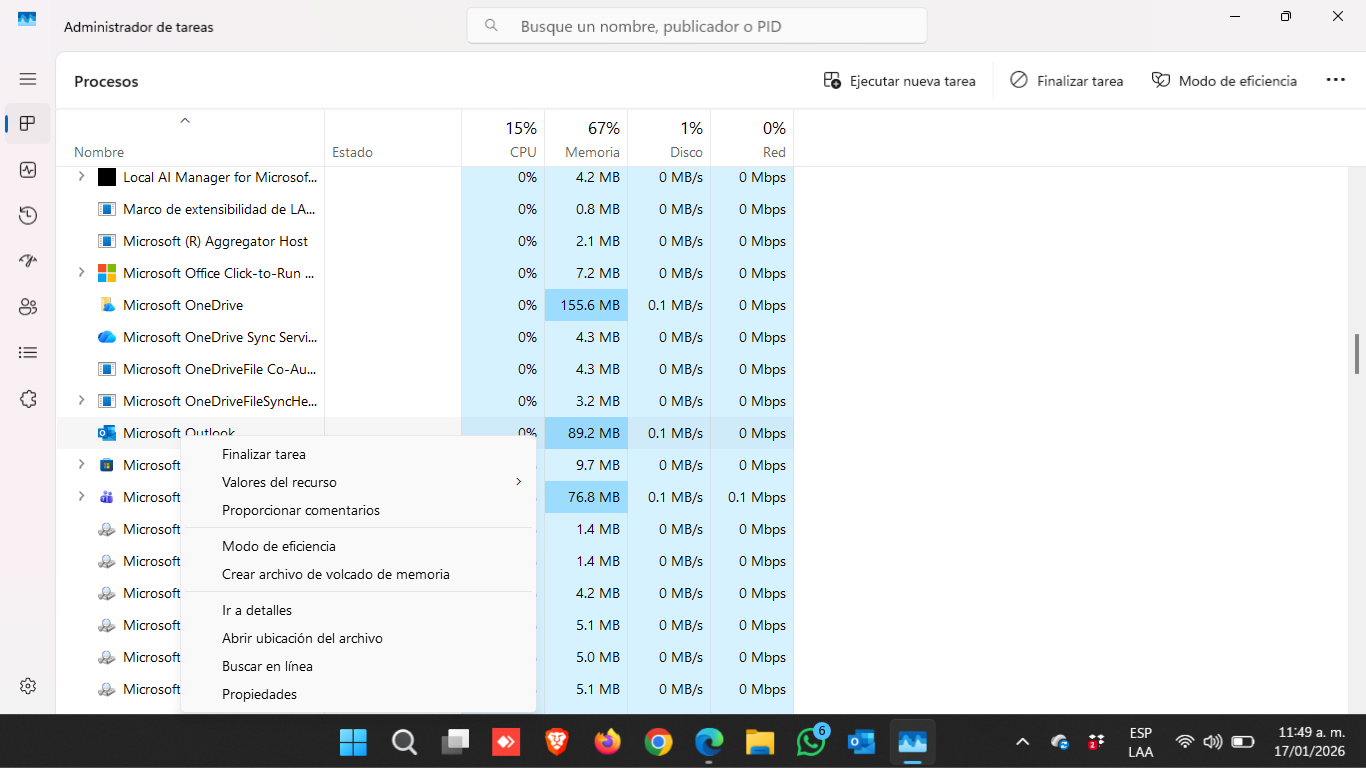Open the clock and date in taskbar

point(1309,741)
